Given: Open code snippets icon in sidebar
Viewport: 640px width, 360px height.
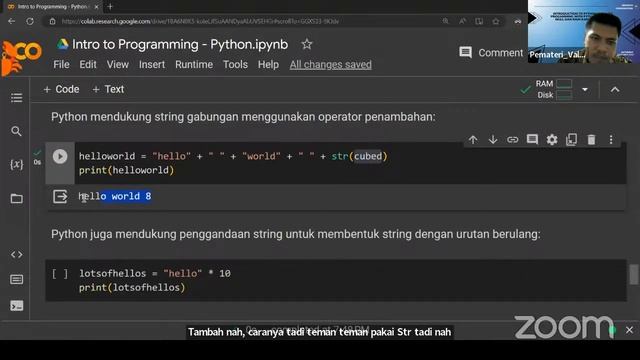Looking at the screenshot, I should click(x=16, y=255).
